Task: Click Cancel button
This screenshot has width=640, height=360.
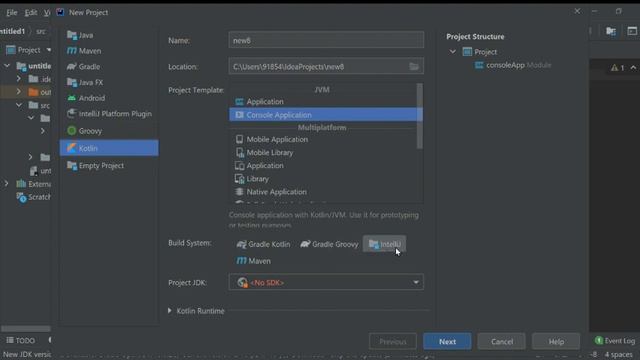Action: (502, 342)
